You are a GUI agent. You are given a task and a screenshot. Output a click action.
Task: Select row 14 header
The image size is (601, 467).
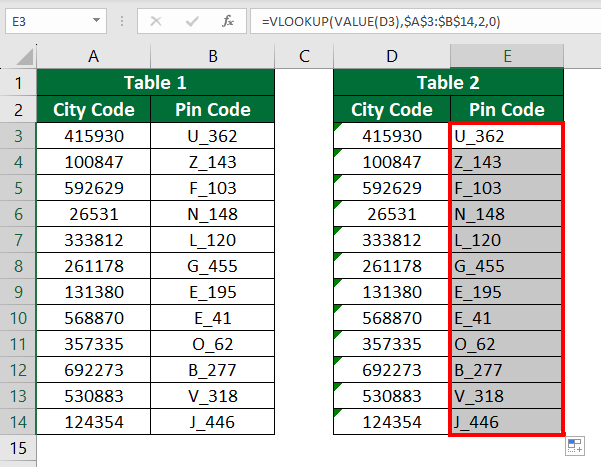(x=18, y=422)
